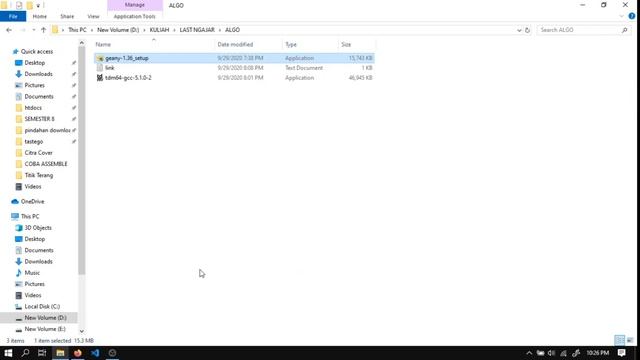The image size is (640, 360).
Task: Switch to Large icons view layout
Action: tap(630, 340)
